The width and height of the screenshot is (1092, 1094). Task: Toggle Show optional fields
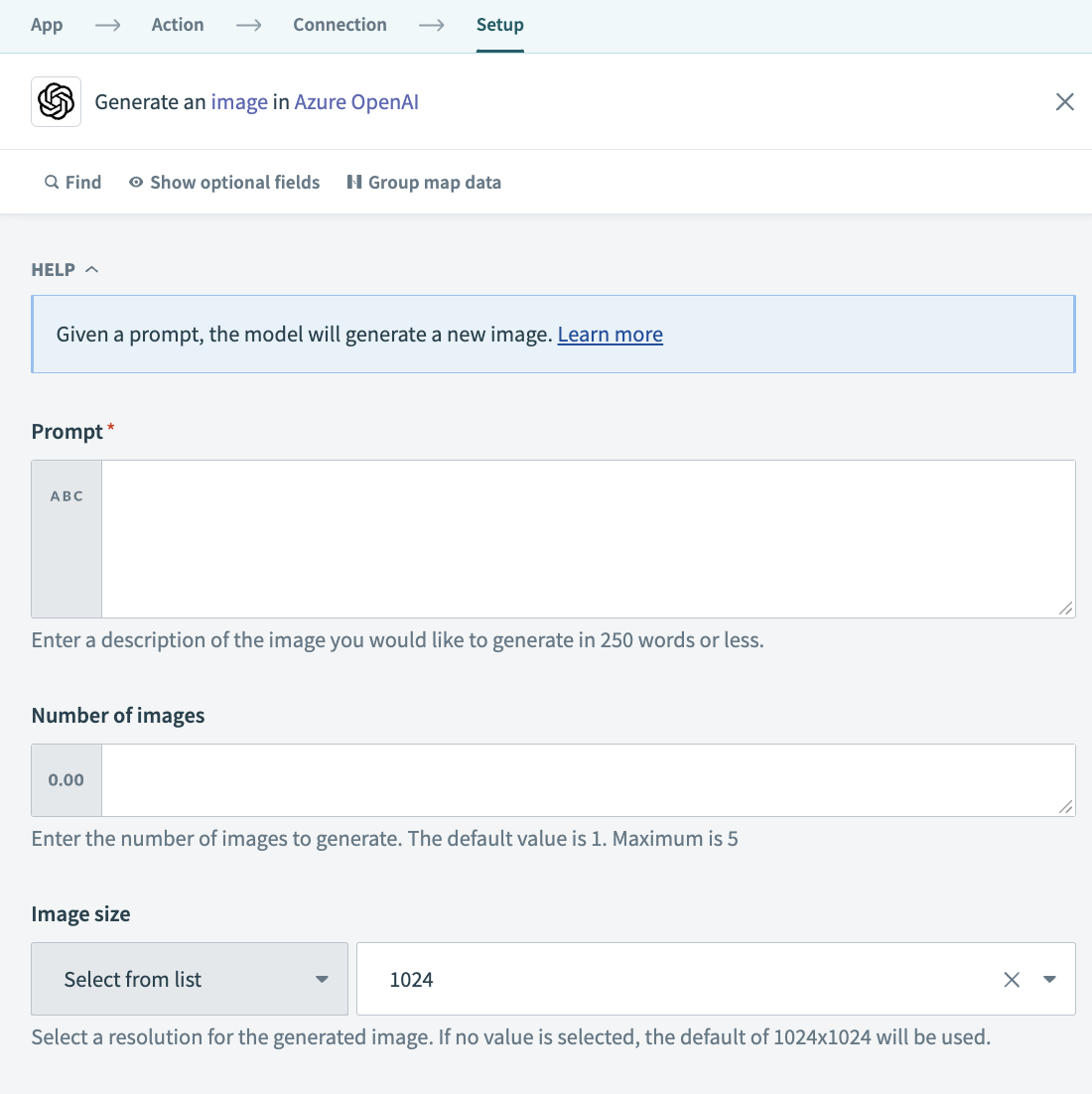coord(234,182)
